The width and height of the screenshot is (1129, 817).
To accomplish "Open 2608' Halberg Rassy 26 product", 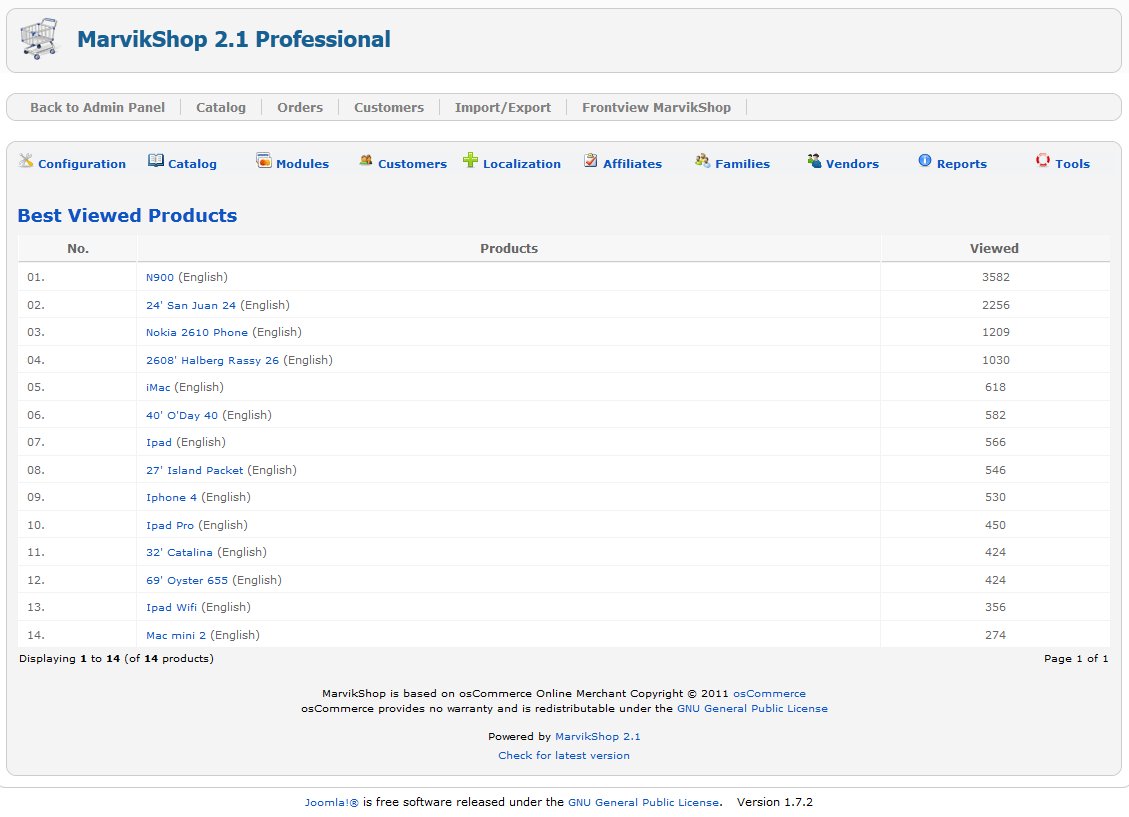I will point(212,361).
